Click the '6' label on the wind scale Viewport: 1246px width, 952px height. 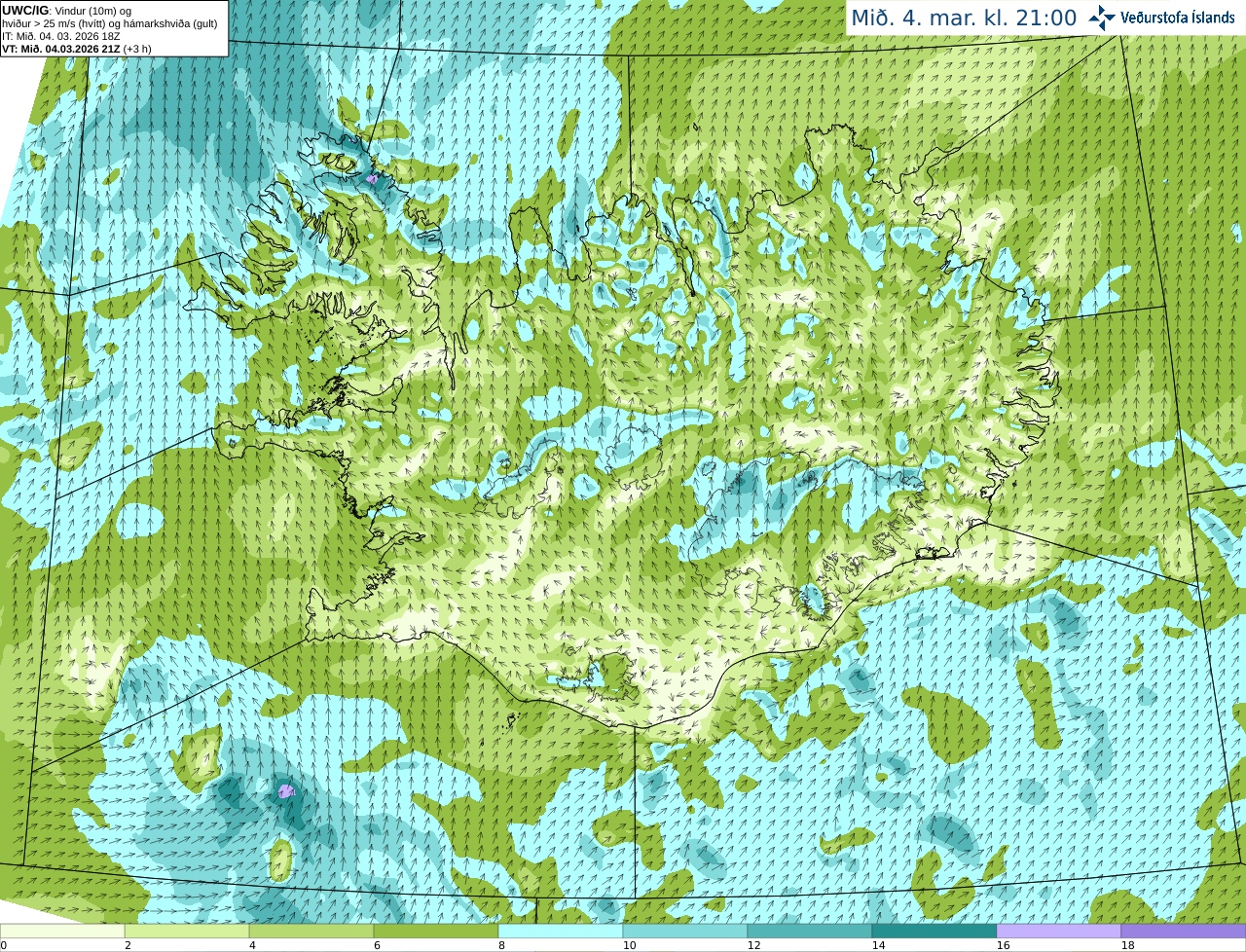[x=377, y=945]
